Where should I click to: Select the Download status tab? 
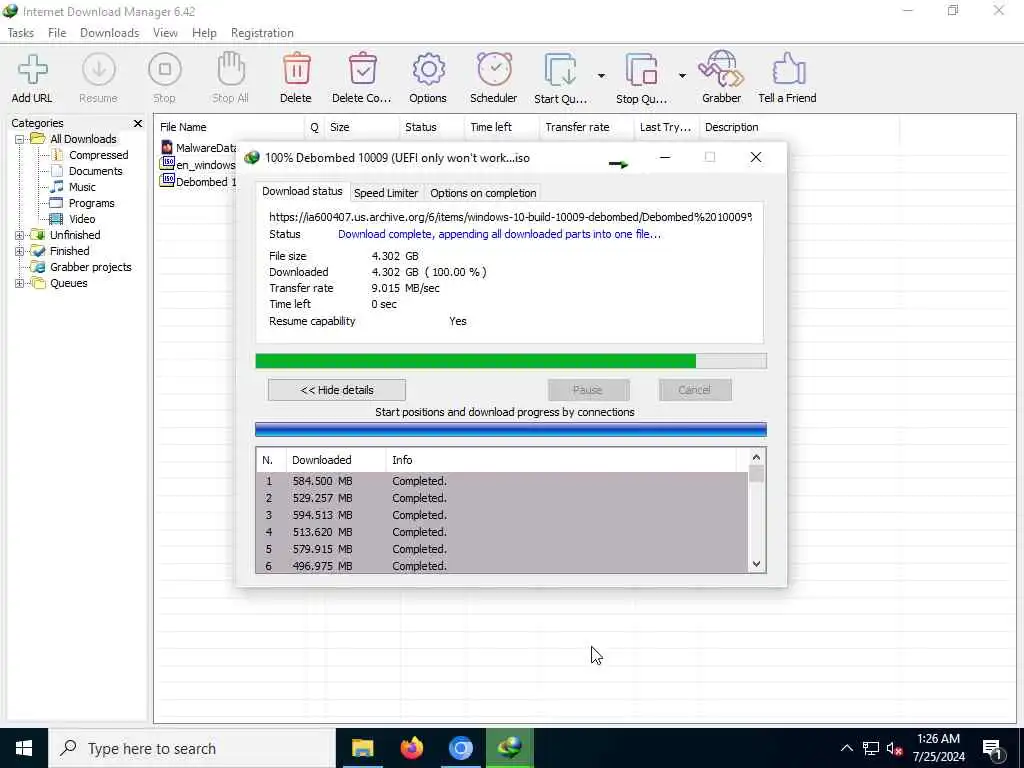click(x=302, y=191)
